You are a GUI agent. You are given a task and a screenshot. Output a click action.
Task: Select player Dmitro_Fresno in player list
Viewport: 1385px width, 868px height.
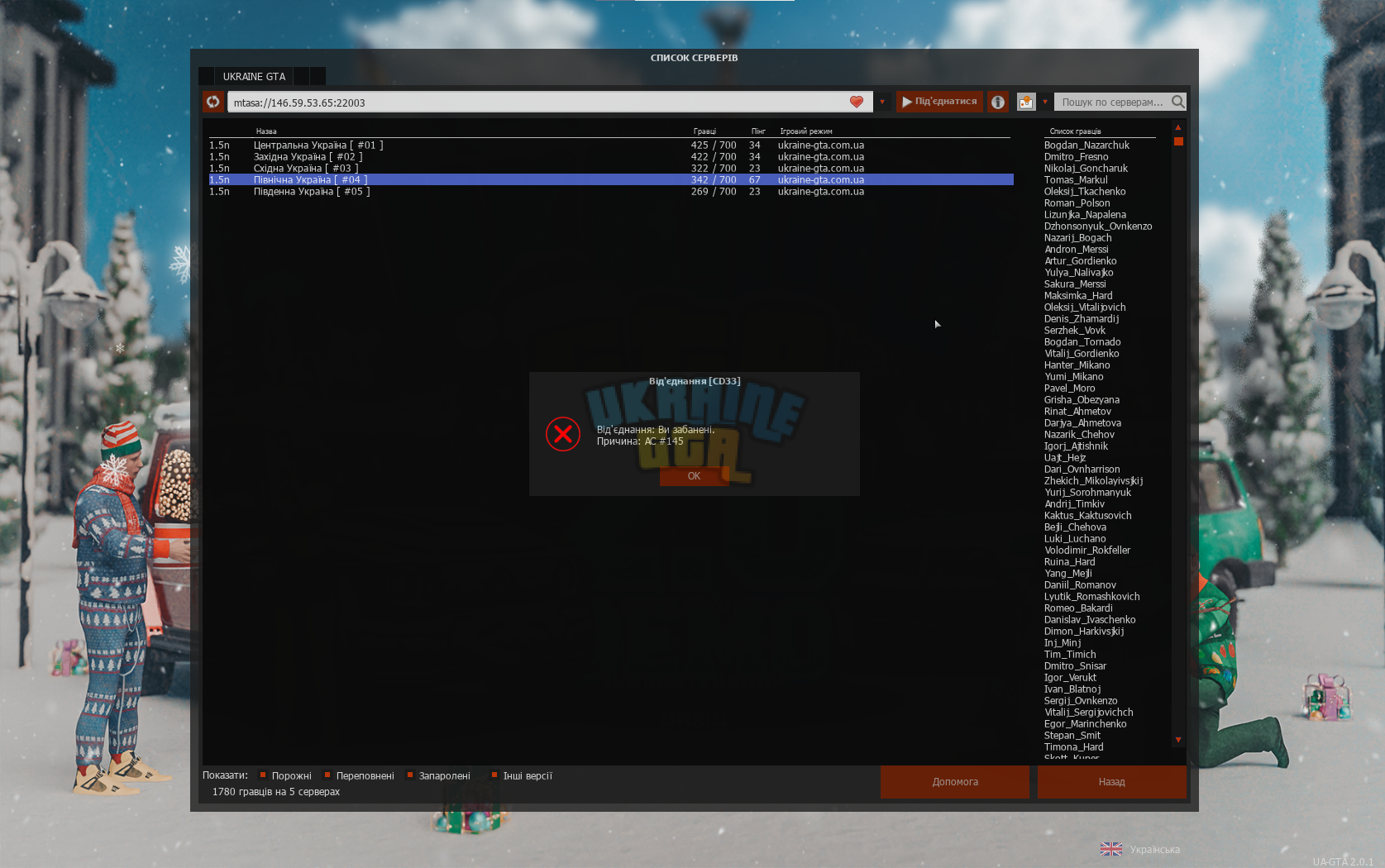1076,157
